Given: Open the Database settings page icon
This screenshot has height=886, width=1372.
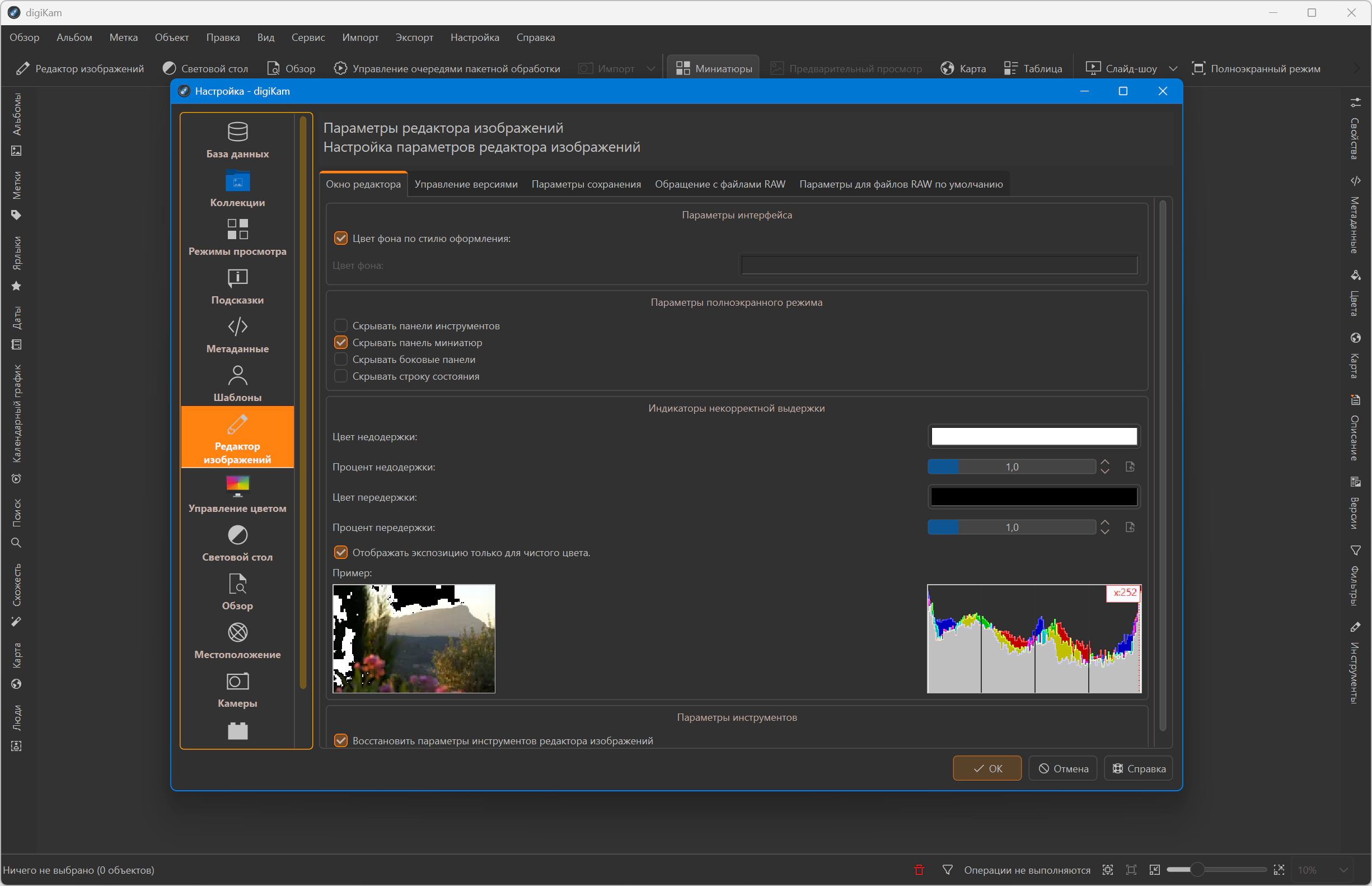Looking at the screenshot, I should point(237,132).
